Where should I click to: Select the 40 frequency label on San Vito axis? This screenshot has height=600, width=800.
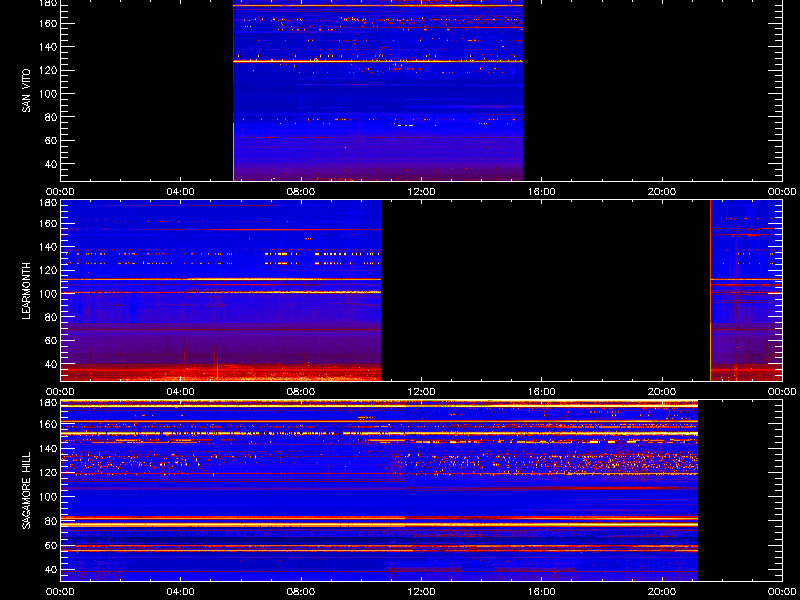click(x=52, y=164)
